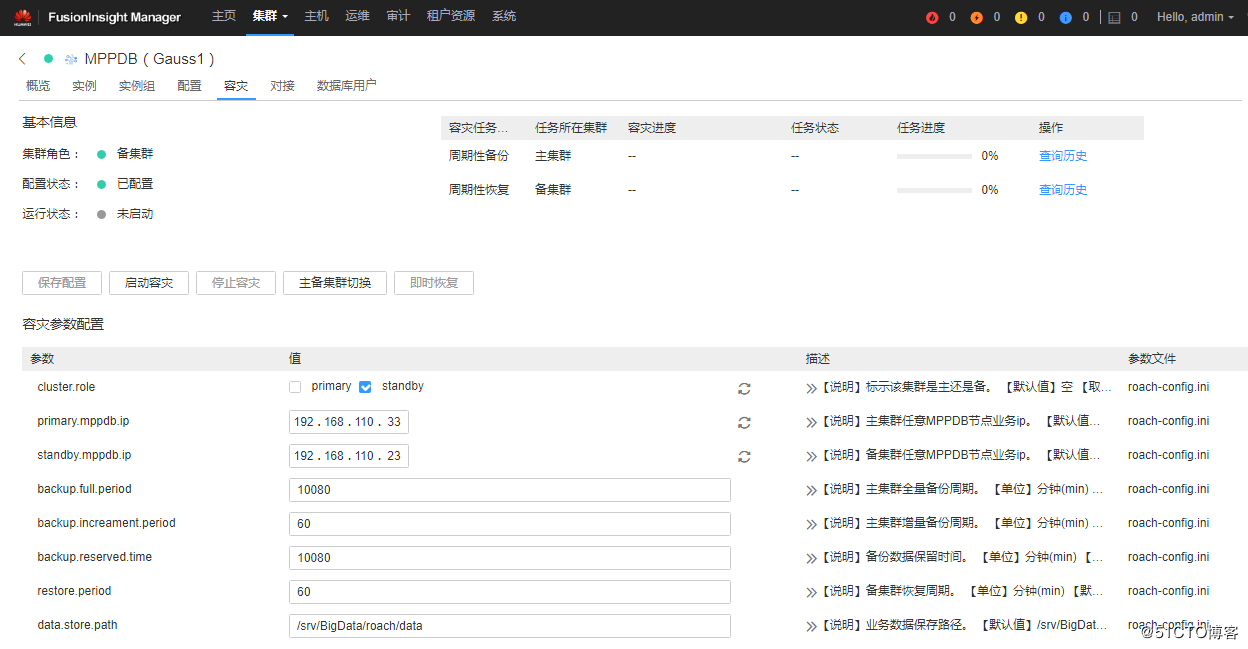Reset standby.mppdb.ip with refresh icon
The width and height of the screenshot is (1248, 649).
tap(744, 456)
